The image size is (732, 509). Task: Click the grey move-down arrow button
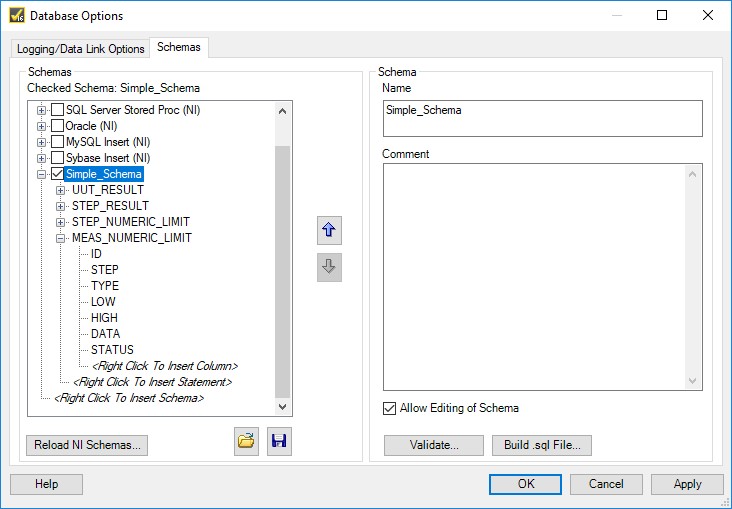tap(329, 267)
